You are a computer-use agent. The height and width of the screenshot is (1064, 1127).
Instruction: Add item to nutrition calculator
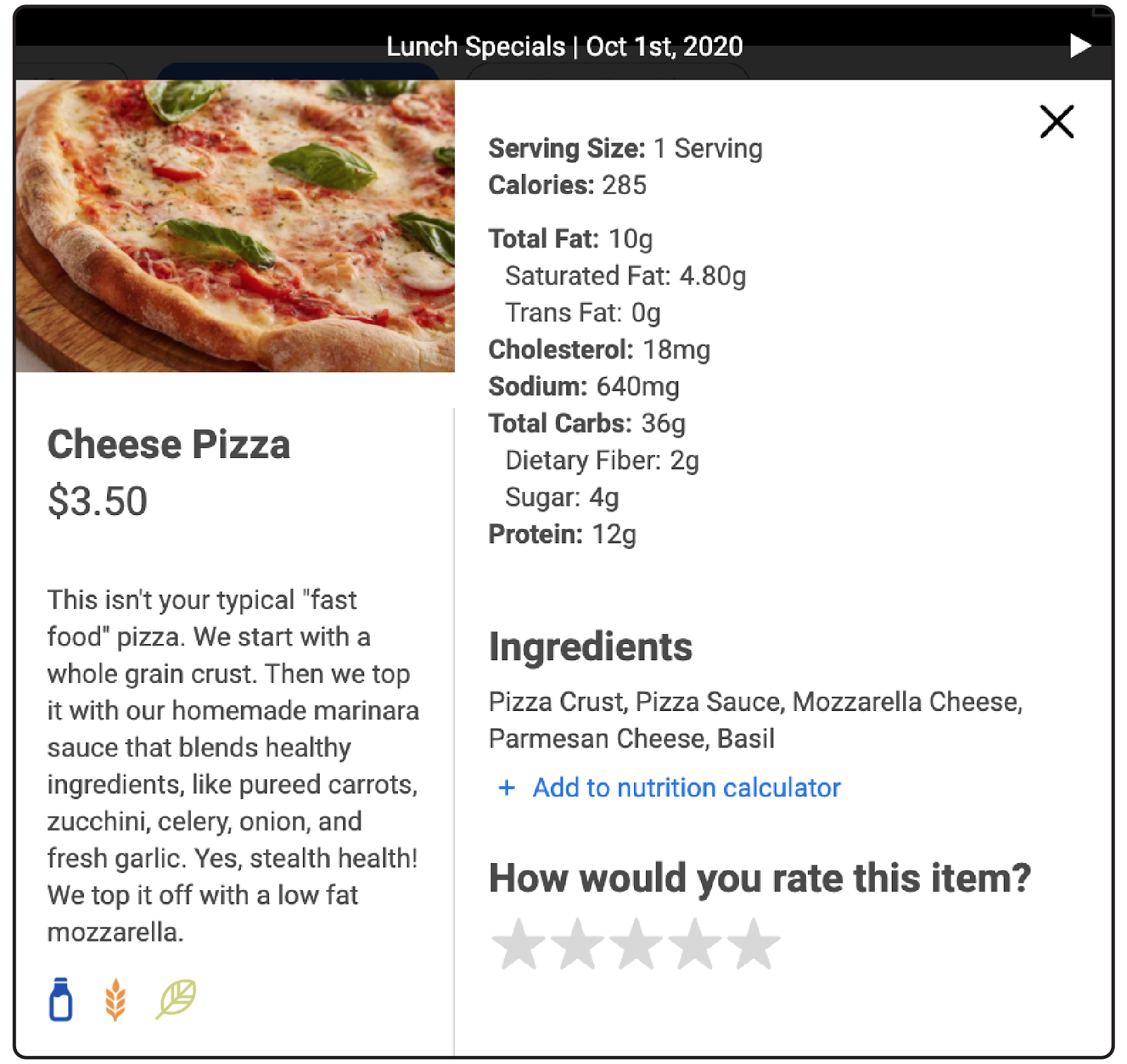pos(686,788)
